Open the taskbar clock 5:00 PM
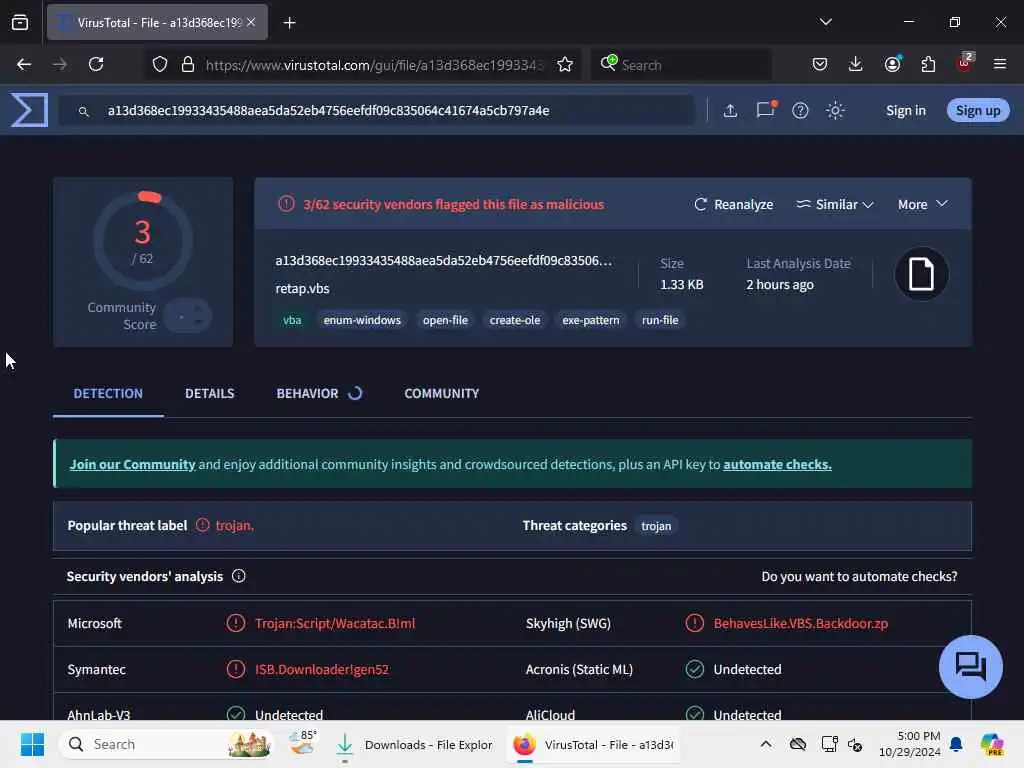The image size is (1024, 768). [x=910, y=744]
